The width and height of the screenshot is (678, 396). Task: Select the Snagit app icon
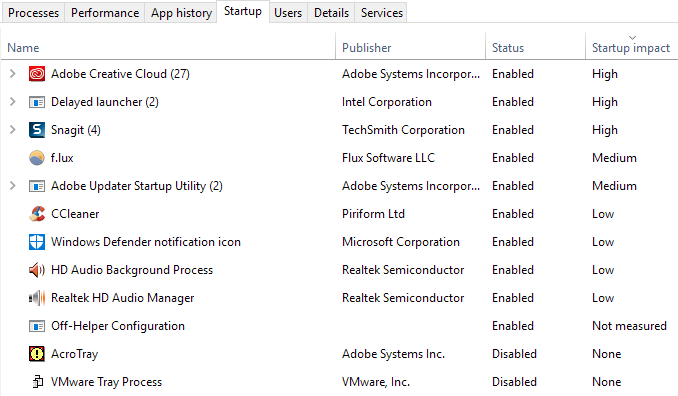pos(37,130)
